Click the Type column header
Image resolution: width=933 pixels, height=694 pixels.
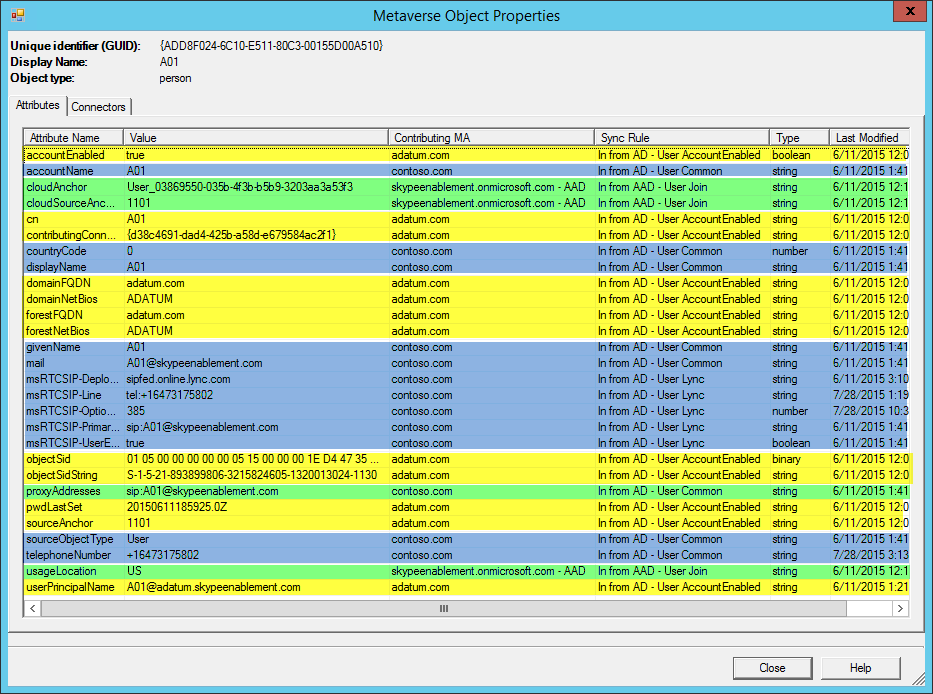799,137
